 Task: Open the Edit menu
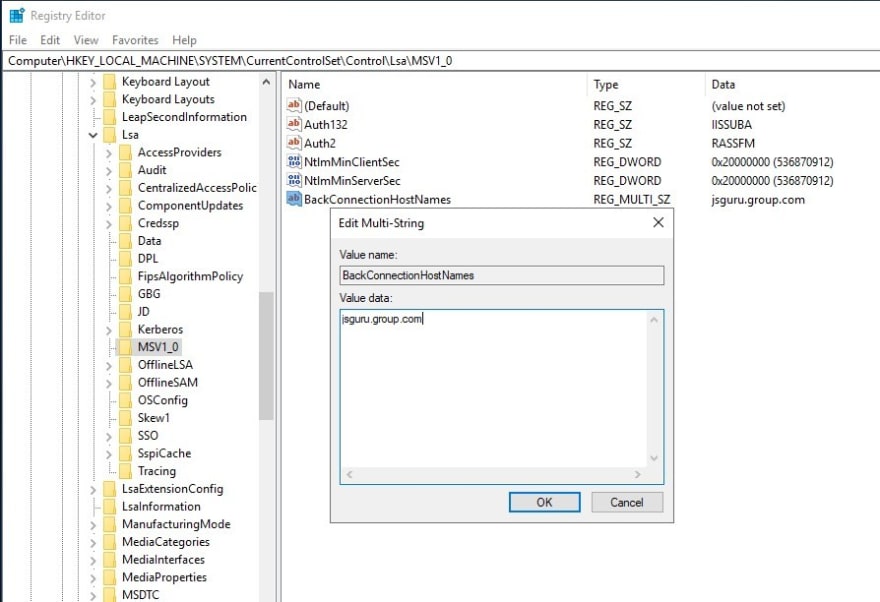tap(49, 40)
